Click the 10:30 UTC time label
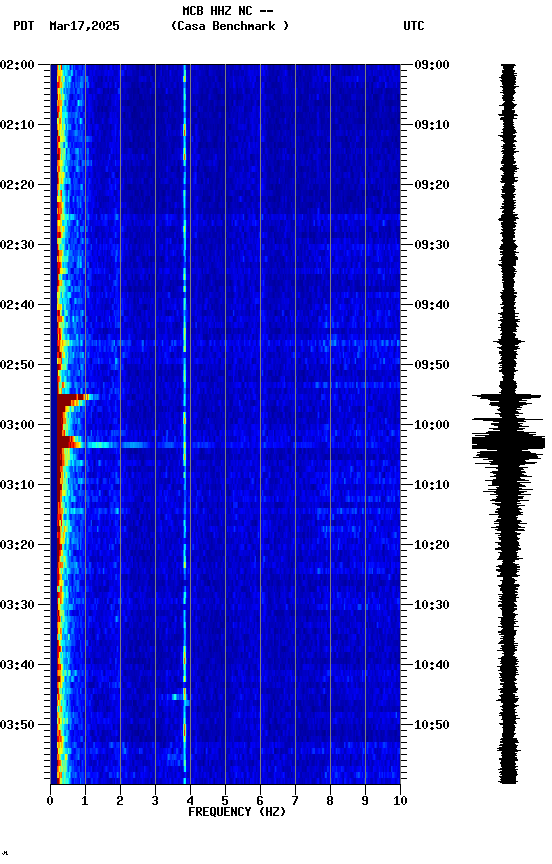The image size is (552, 864). click(x=432, y=605)
